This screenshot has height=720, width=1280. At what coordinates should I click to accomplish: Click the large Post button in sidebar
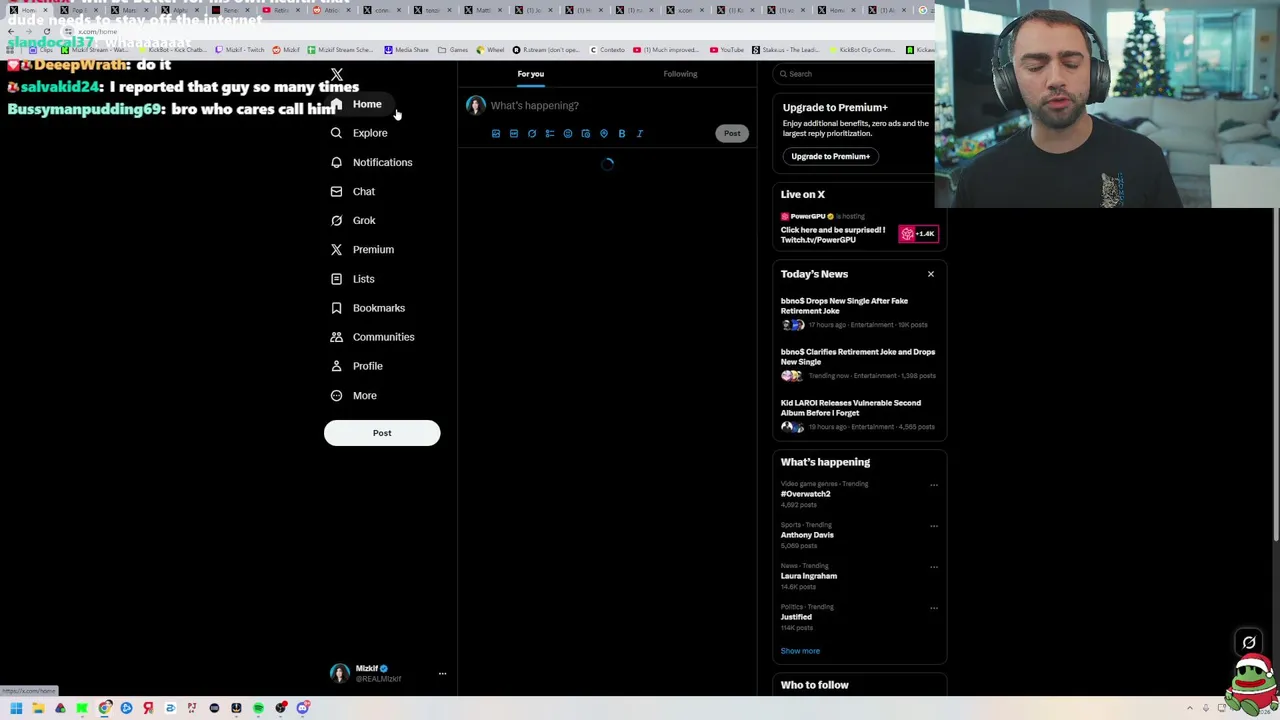[x=382, y=433]
